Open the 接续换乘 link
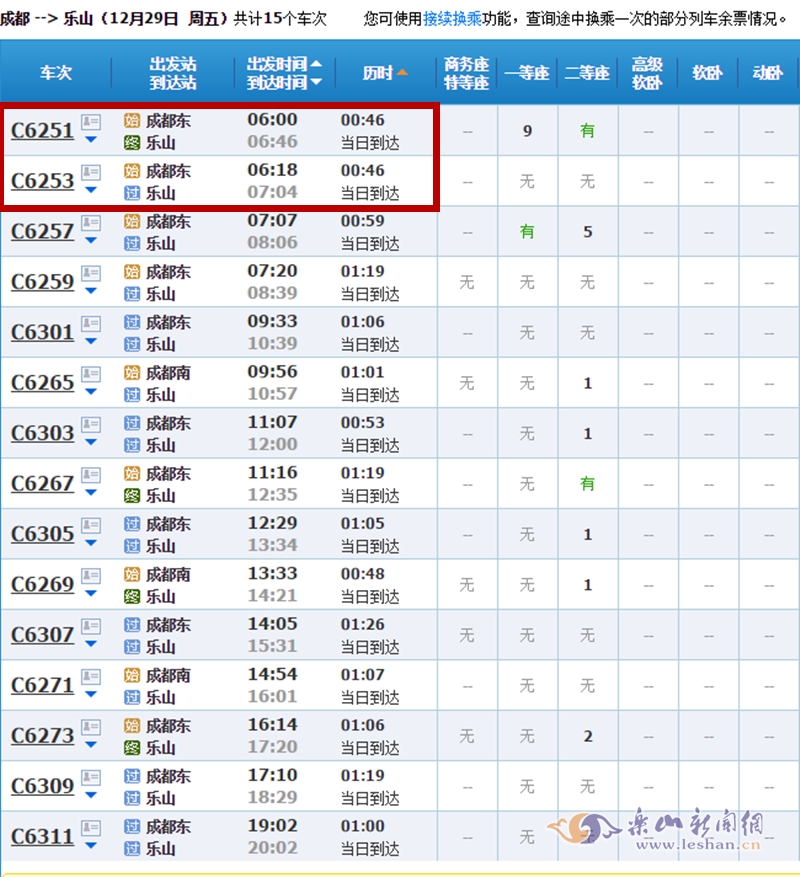Viewport: 800px width, 877px height. click(x=451, y=17)
